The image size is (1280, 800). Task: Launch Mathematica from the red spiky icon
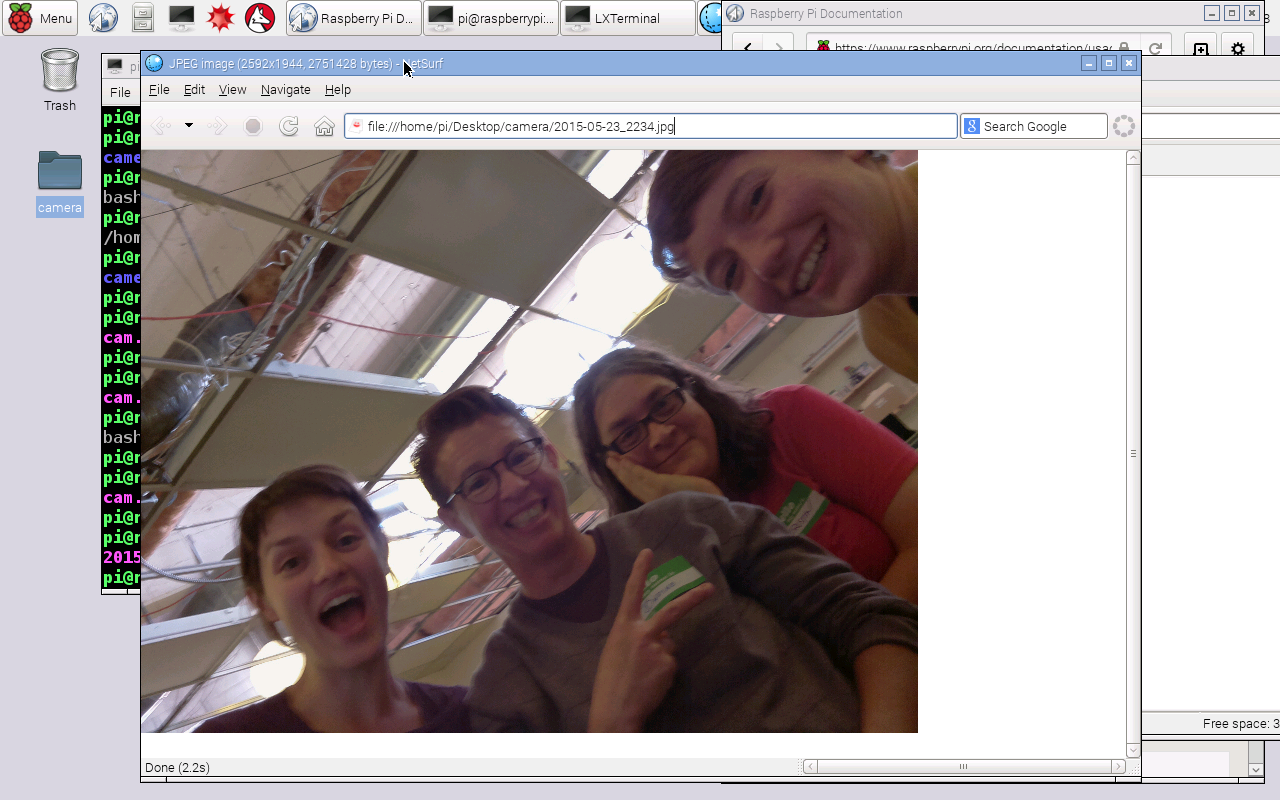point(220,17)
